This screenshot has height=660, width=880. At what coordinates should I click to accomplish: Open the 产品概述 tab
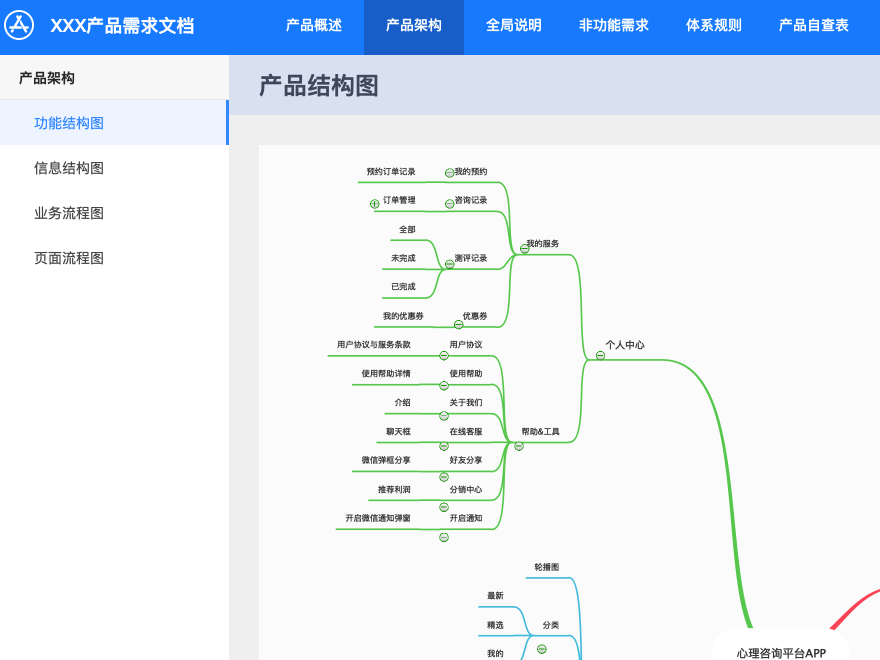pos(314,25)
